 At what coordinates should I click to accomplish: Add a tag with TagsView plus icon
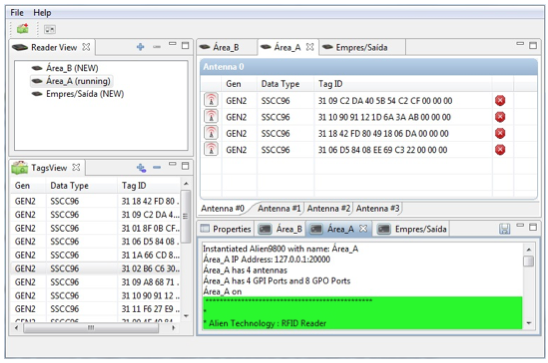[141, 168]
